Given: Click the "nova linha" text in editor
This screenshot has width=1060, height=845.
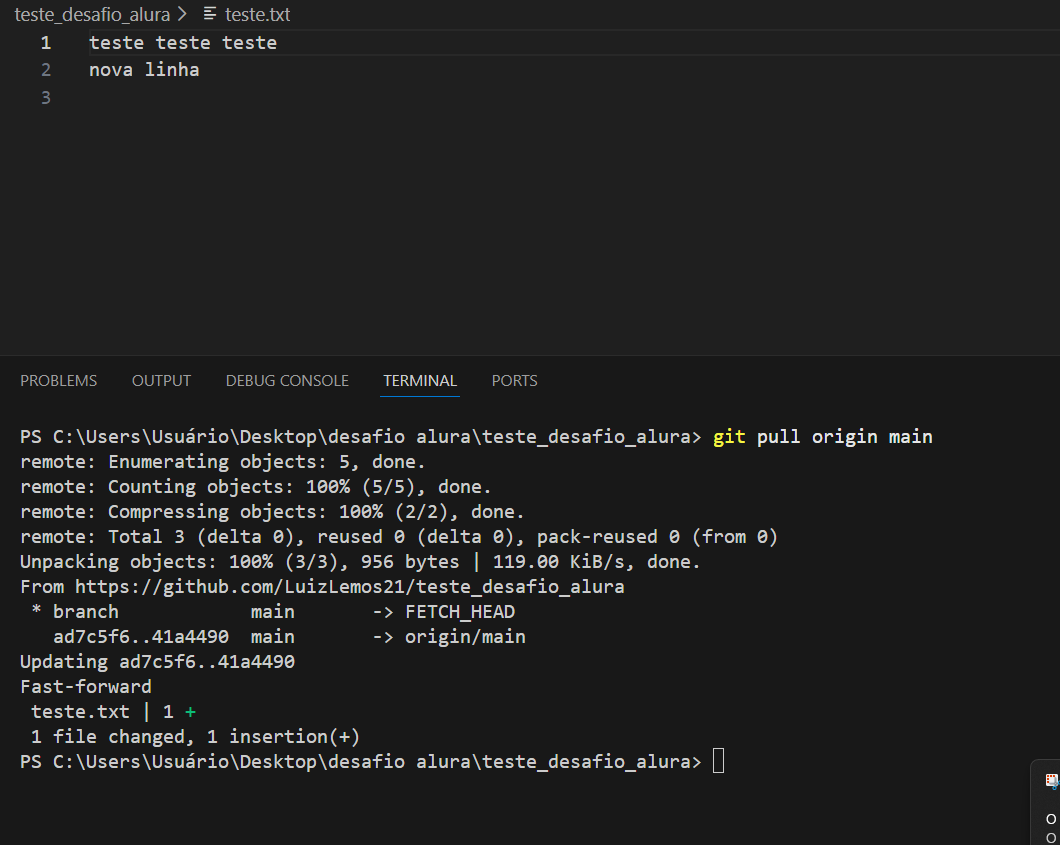Looking at the screenshot, I should 144,70.
